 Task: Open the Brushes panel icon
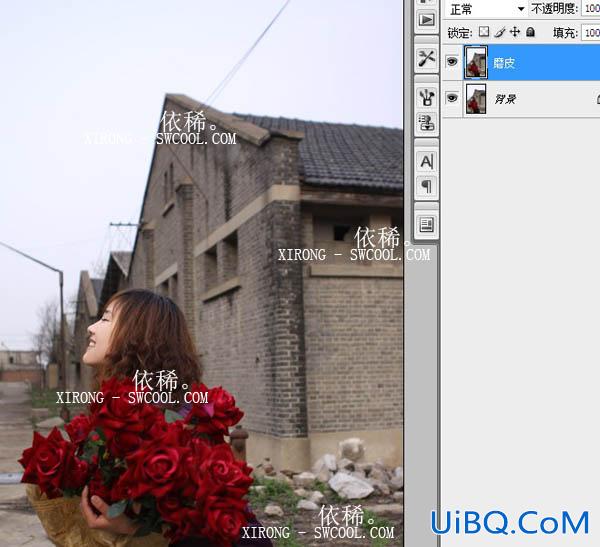click(x=426, y=97)
